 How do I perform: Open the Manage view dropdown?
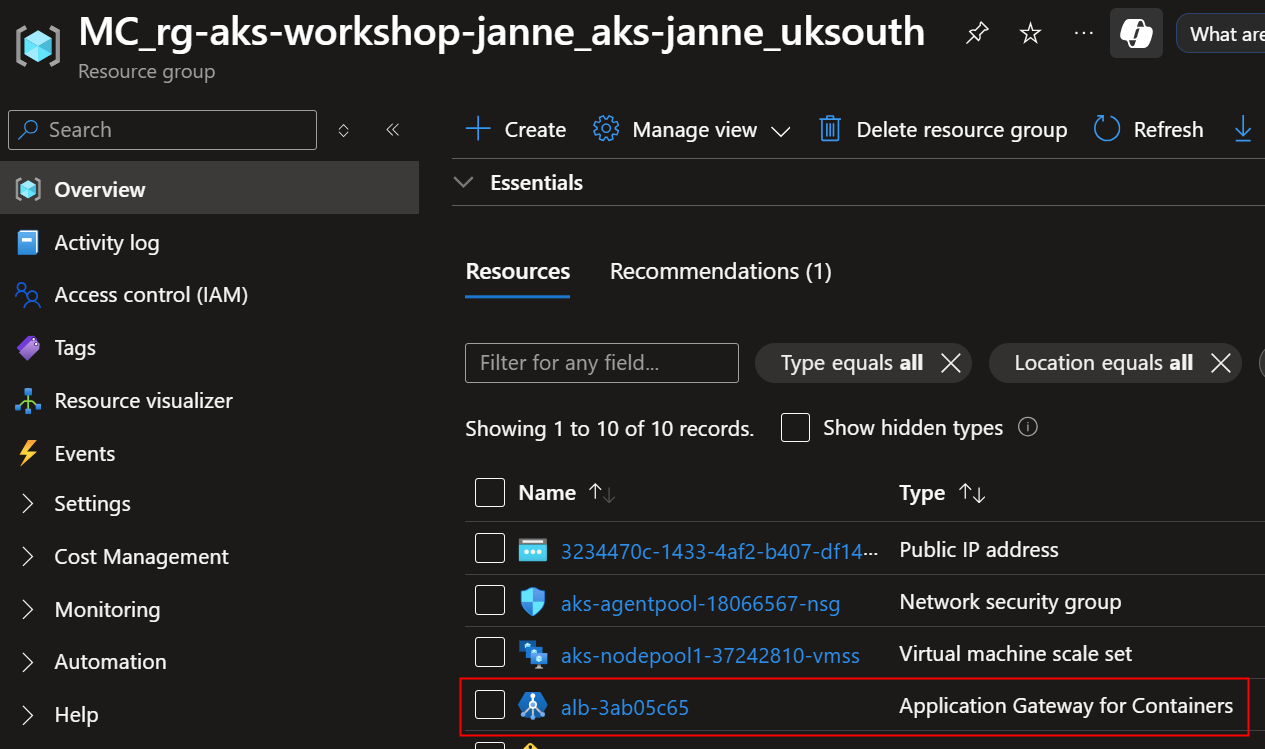[x=692, y=130]
